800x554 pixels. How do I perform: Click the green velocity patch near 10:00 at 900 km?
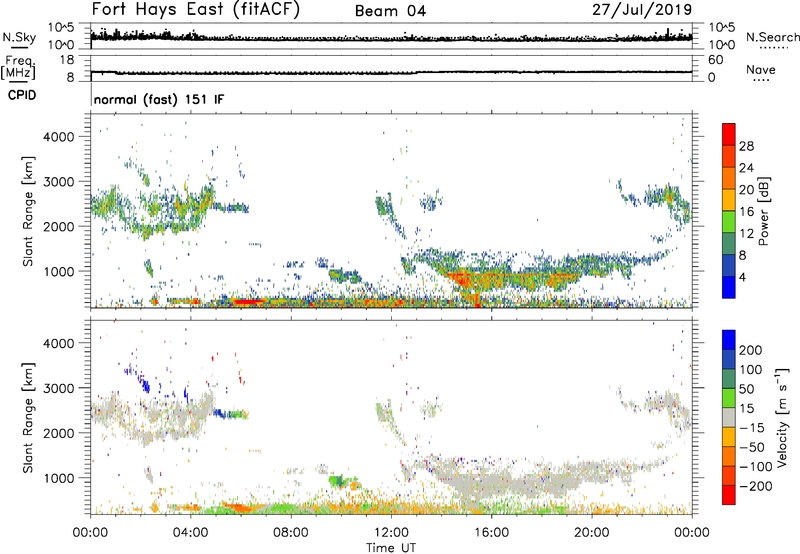[337, 480]
